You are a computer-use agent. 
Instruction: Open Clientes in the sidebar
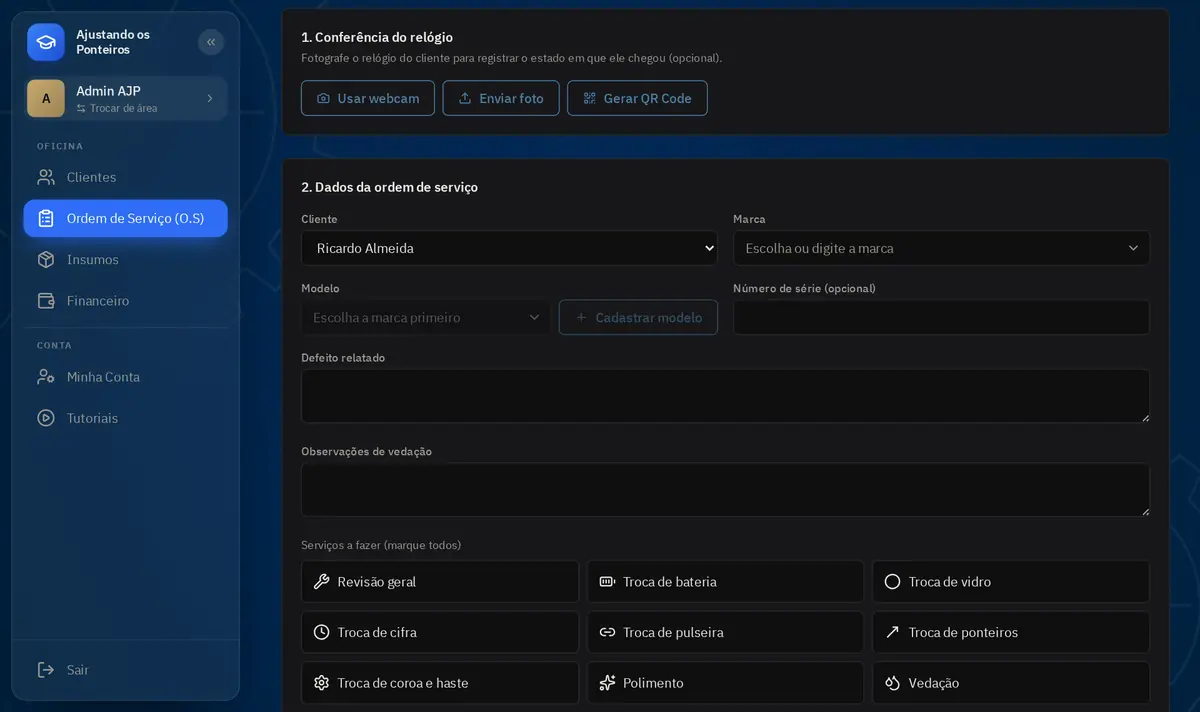point(126,177)
